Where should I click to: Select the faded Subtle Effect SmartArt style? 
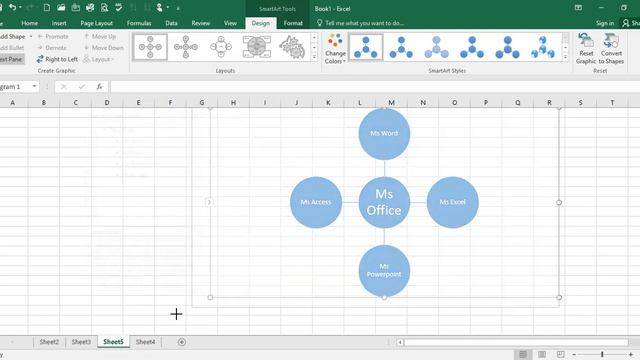click(436, 47)
